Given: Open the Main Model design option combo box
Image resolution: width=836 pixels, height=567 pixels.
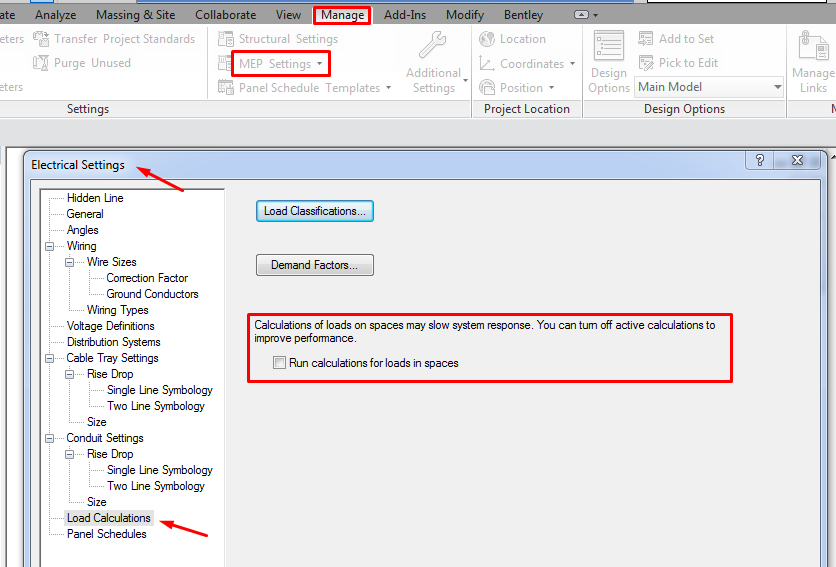Looking at the screenshot, I should tap(709, 87).
